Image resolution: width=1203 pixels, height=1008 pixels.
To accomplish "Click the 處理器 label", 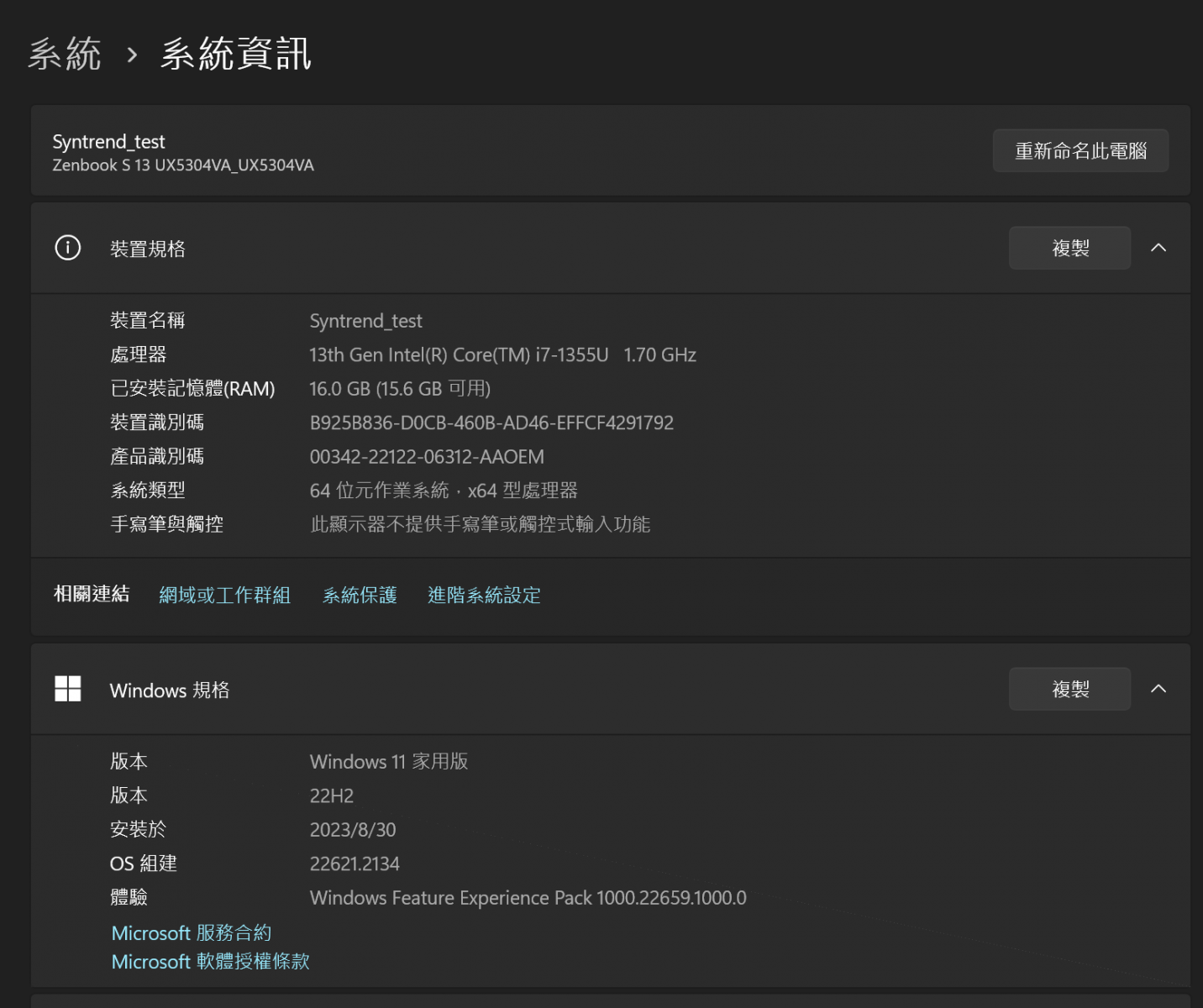I will [139, 354].
